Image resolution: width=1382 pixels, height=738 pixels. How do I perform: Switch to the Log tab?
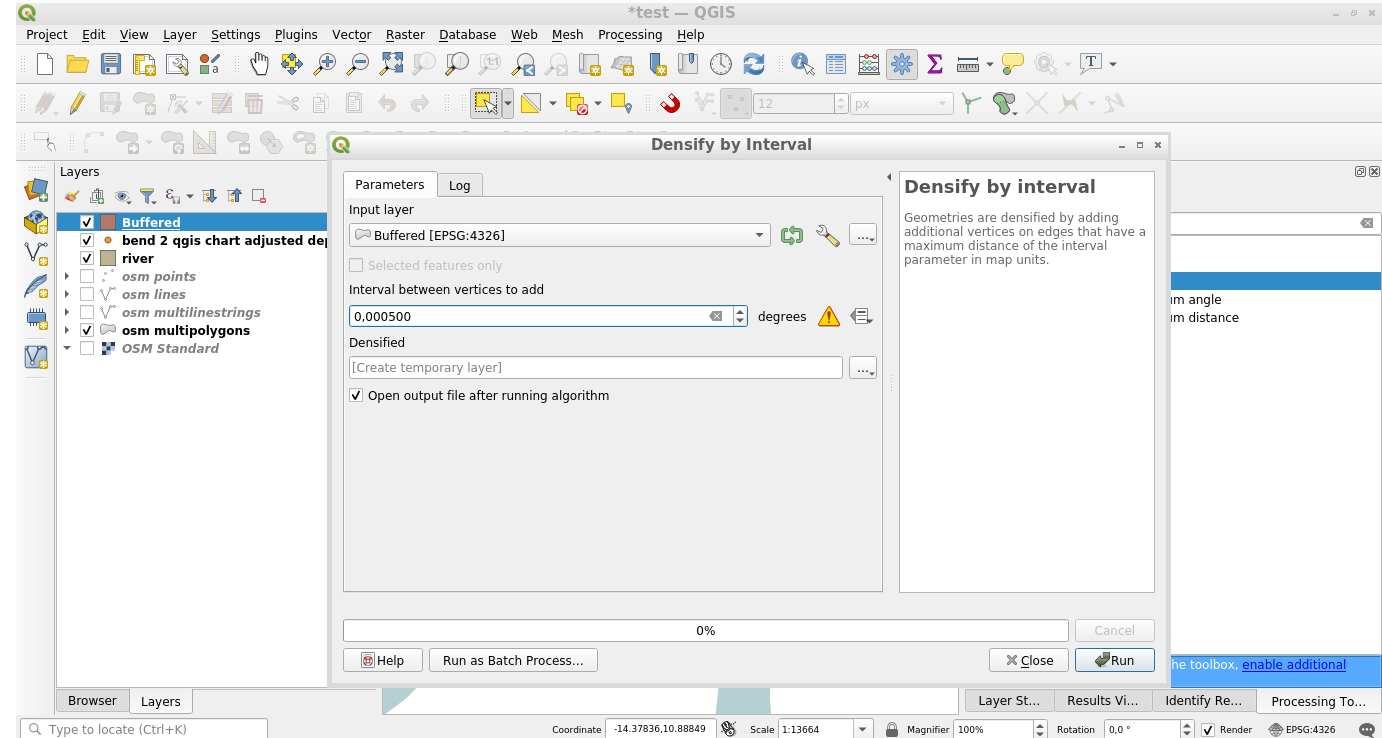[x=460, y=185]
